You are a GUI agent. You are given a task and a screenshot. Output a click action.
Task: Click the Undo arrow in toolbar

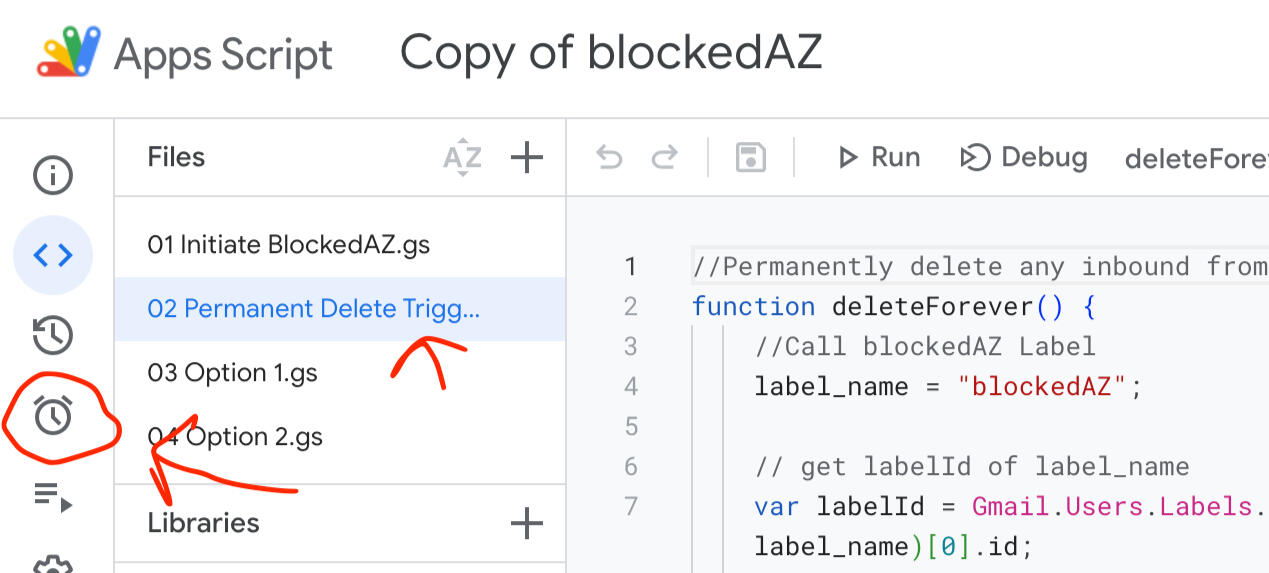pos(609,158)
